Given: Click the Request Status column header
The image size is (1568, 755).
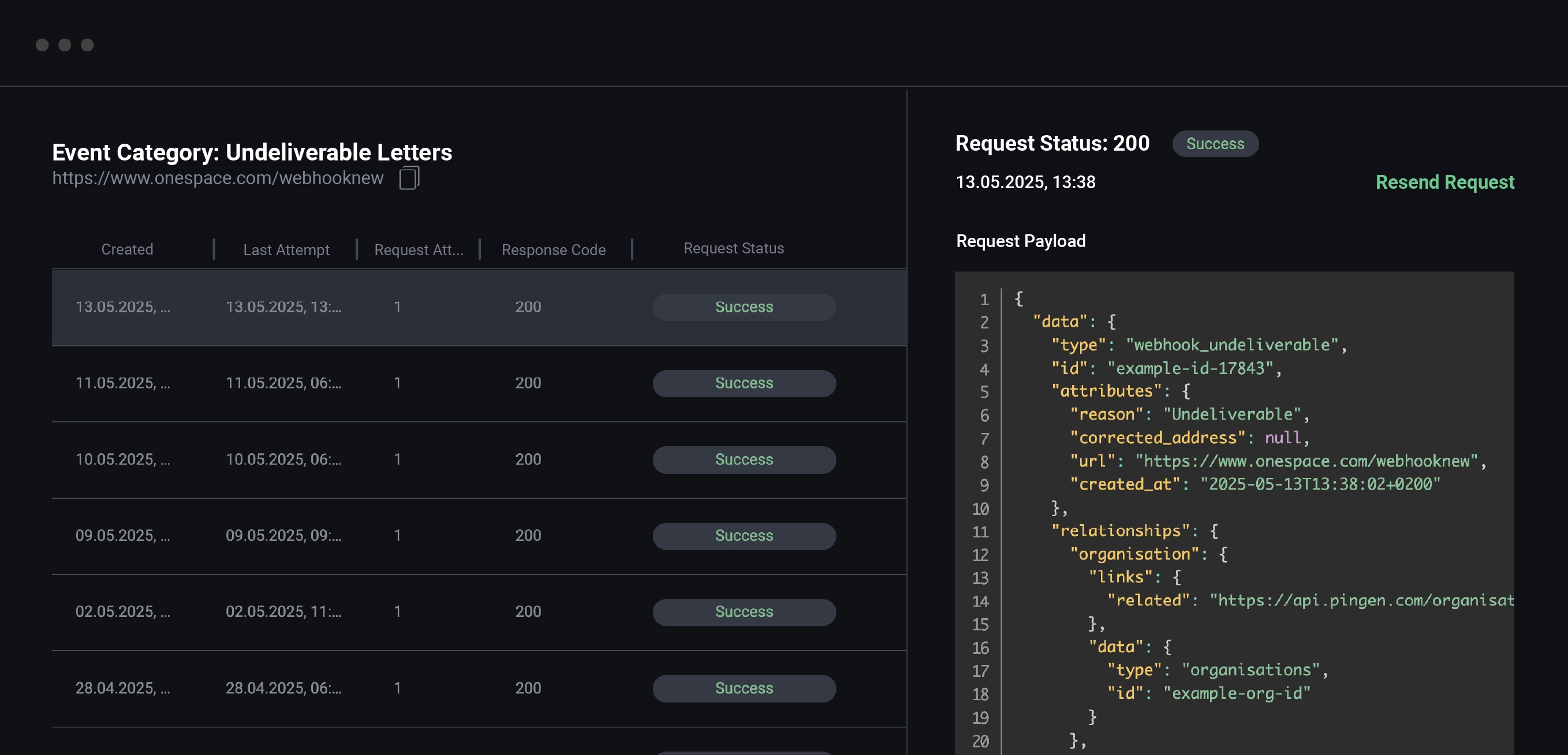Looking at the screenshot, I should click(x=733, y=248).
